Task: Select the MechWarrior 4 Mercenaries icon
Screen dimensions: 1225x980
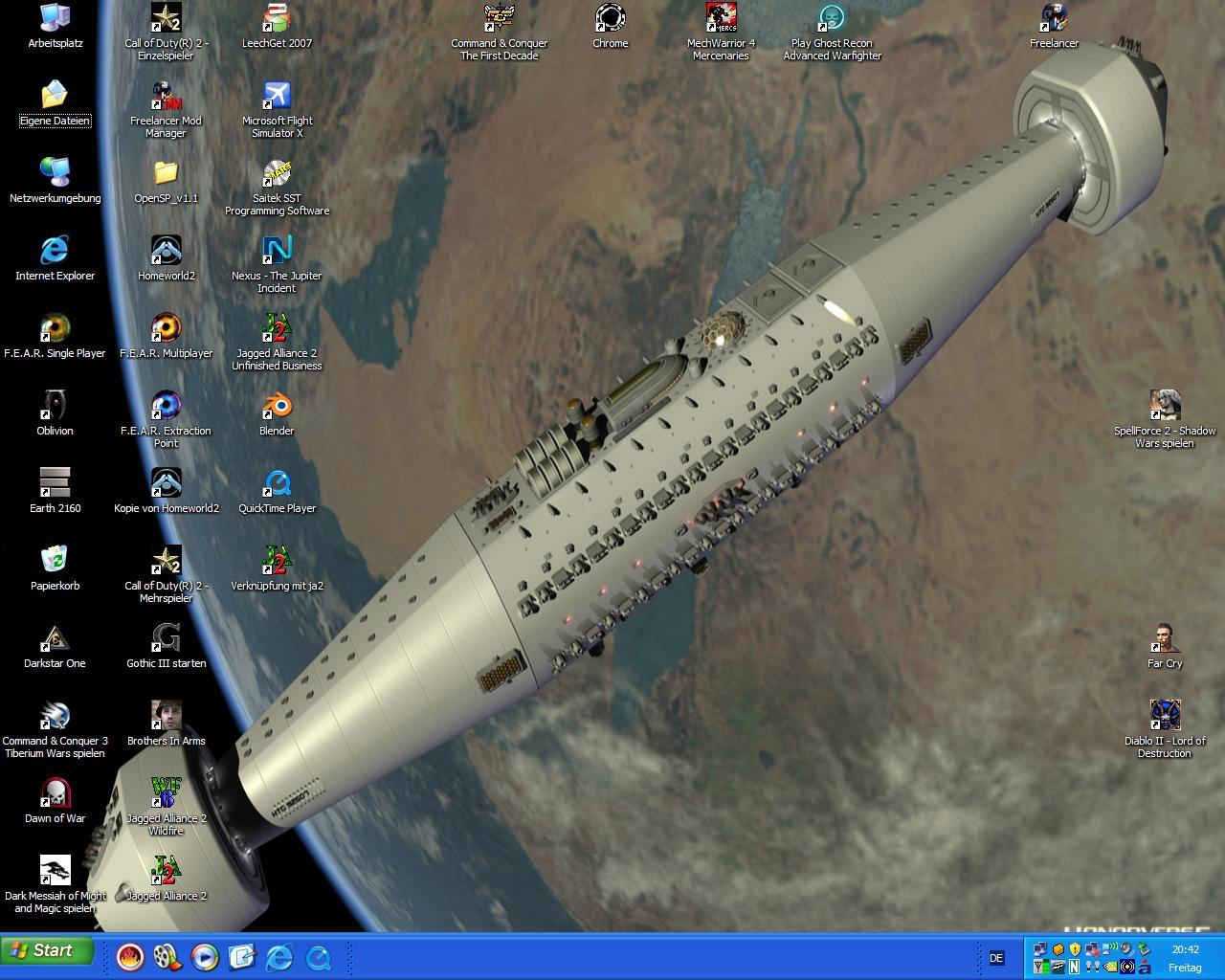Action: (721, 19)
